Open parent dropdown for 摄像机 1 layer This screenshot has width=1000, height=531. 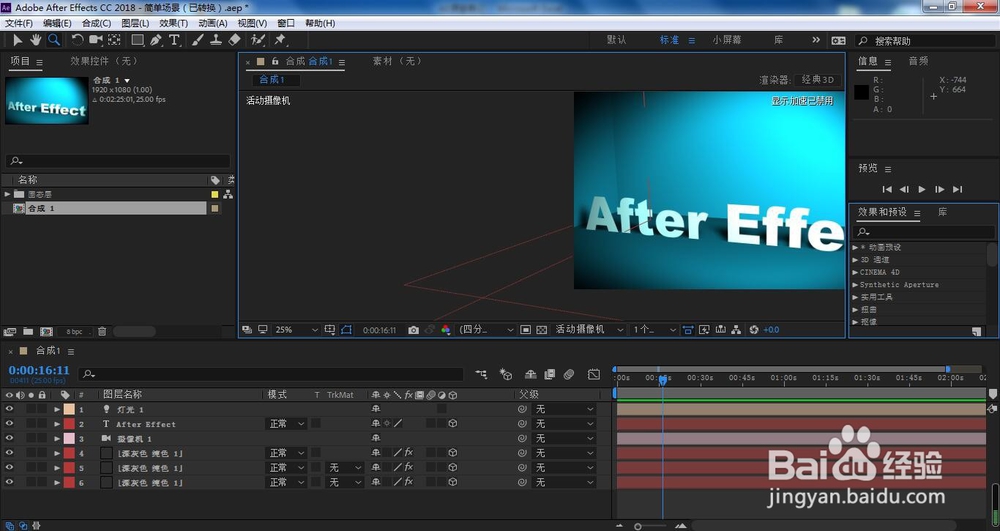click(564, 439)
